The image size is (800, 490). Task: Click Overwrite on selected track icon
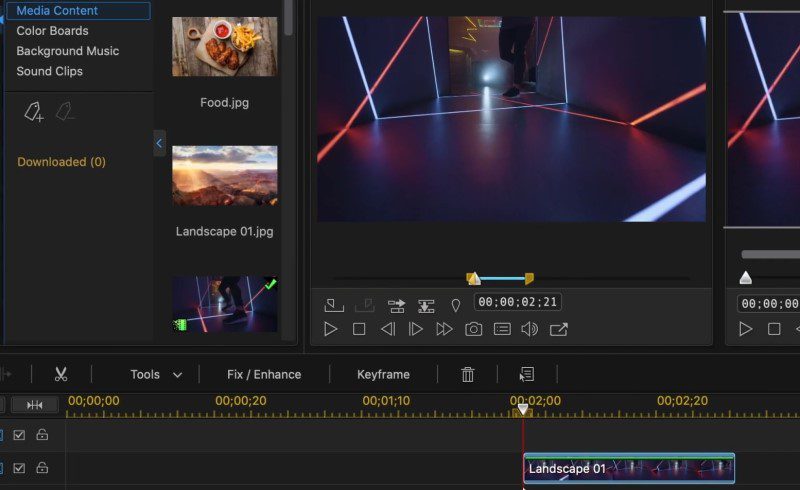[x=426, y=306]
